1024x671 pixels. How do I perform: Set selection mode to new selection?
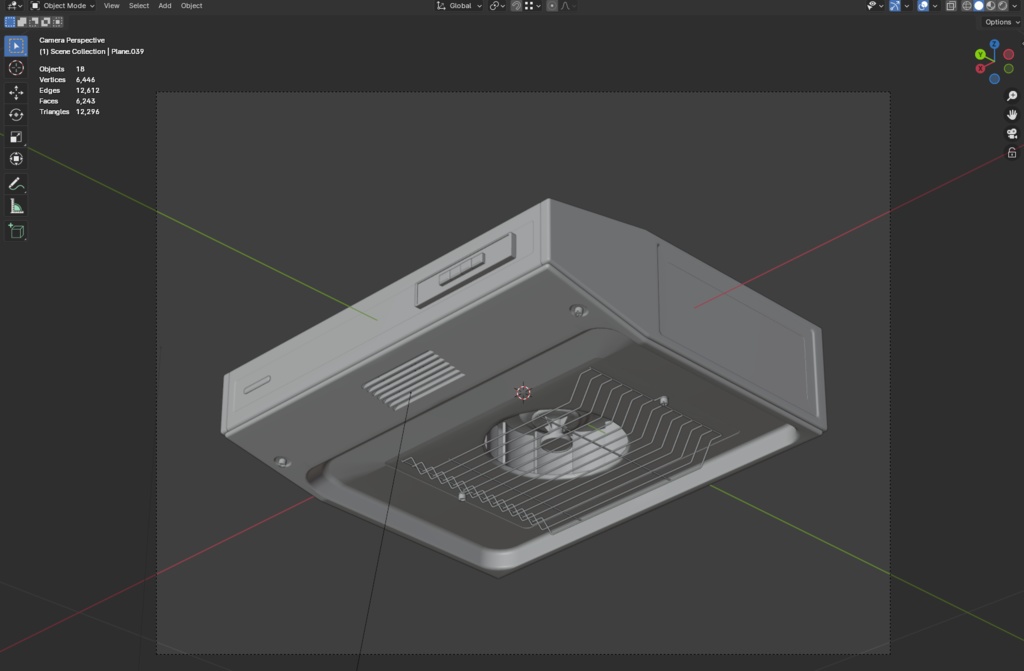tap(10, 22)
